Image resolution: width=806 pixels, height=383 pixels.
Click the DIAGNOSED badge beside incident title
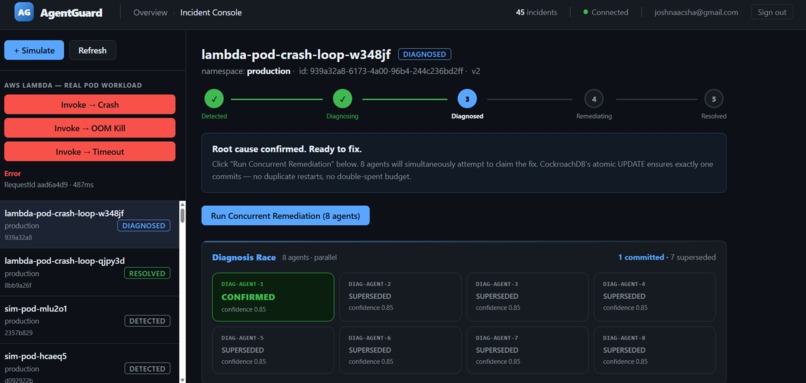click(425, 54)
